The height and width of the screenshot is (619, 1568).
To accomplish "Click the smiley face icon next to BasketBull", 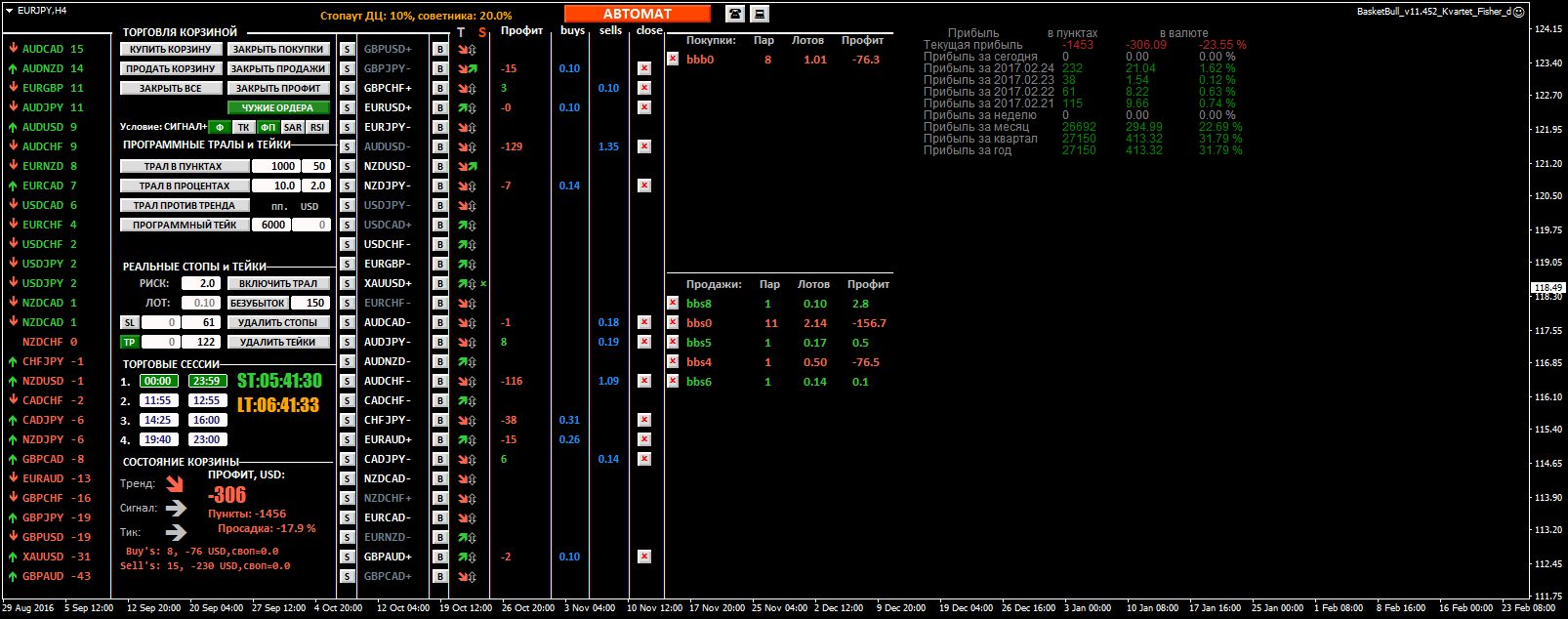I will point(1518,12).
